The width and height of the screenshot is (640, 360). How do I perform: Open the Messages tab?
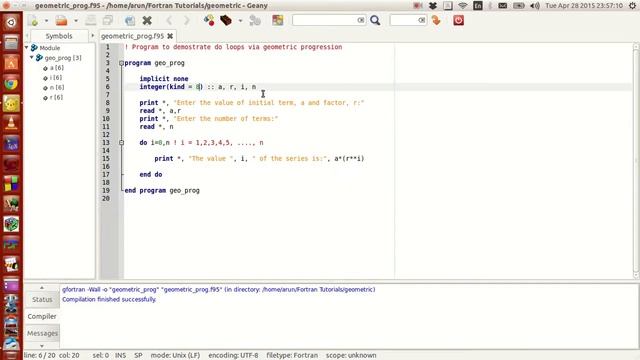pyautogui.click(x=42, y=333)
